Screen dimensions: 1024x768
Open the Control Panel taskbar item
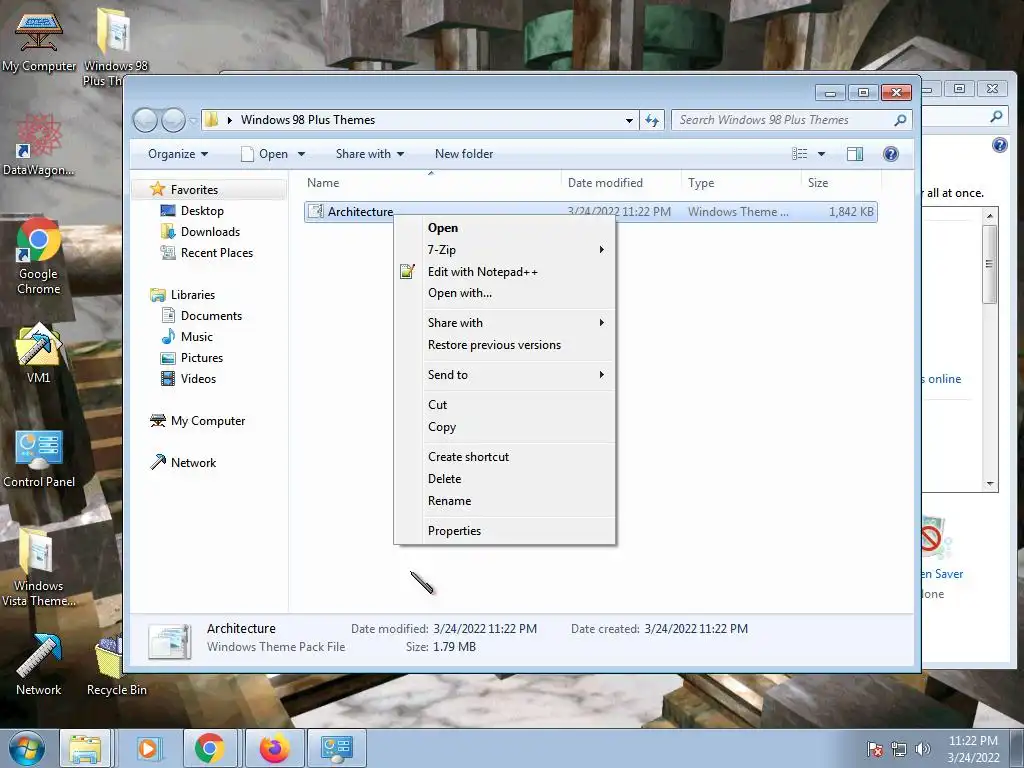(337, 748)
